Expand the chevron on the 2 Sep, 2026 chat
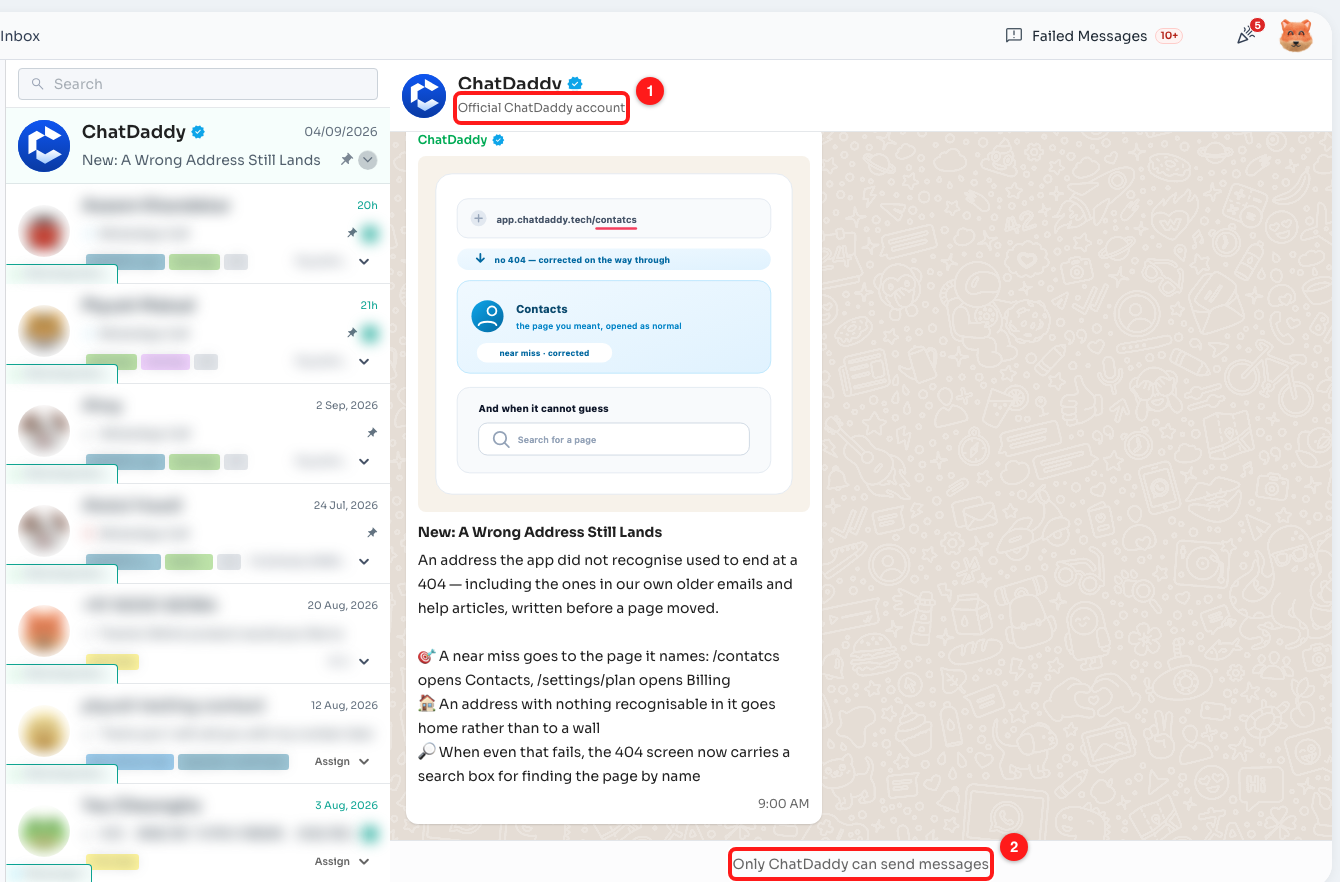The image size is (1340, 882). (364, 462)
